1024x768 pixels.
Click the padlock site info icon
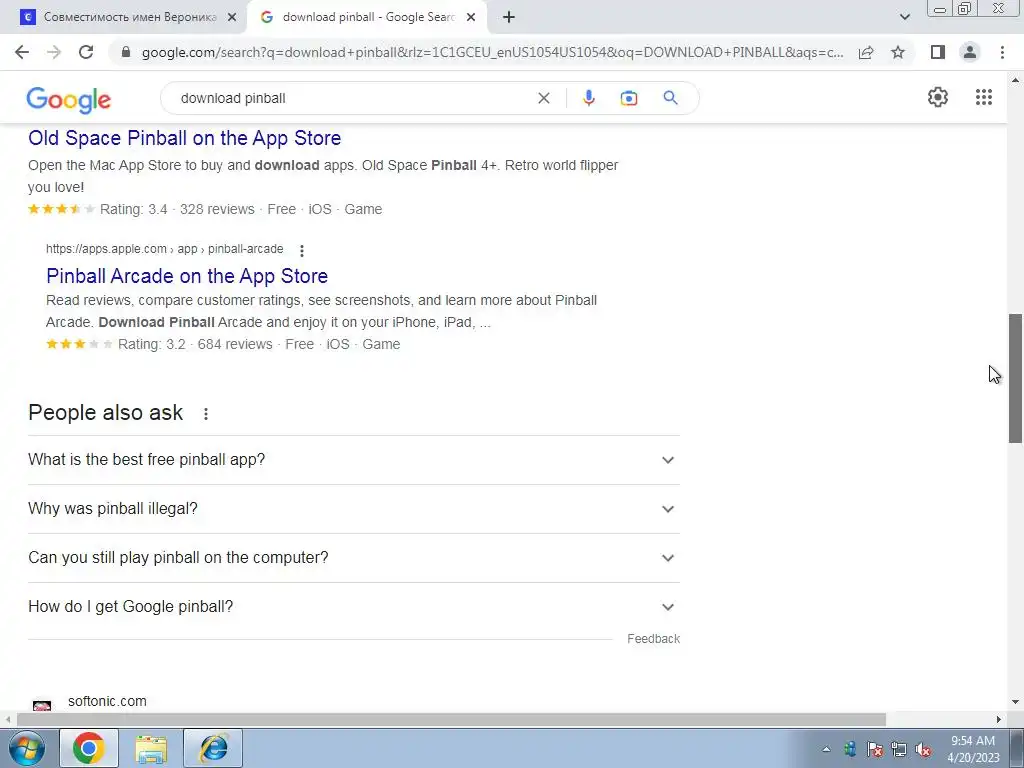[126, 52]
